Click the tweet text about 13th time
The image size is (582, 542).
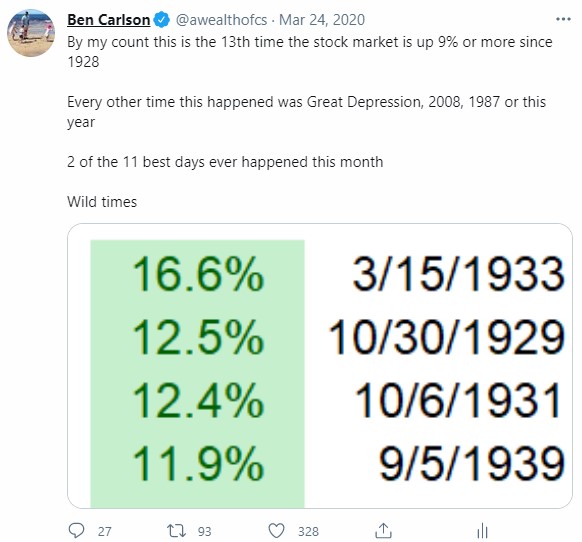(310, 52)
